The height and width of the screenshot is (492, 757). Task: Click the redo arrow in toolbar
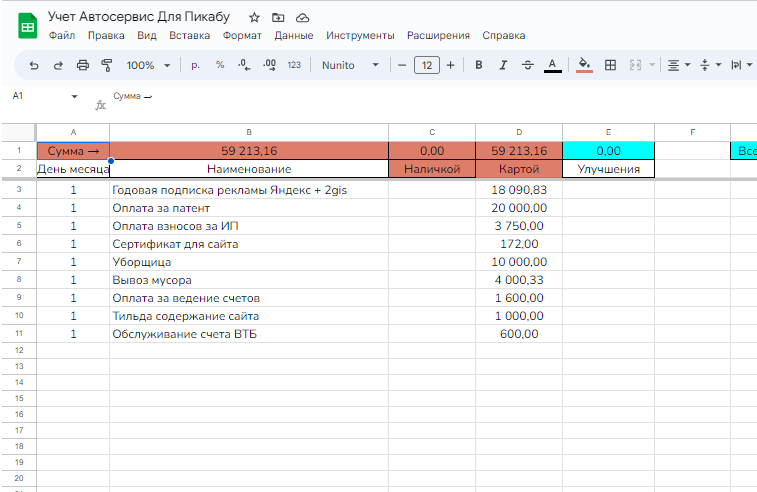pos(58,65)
